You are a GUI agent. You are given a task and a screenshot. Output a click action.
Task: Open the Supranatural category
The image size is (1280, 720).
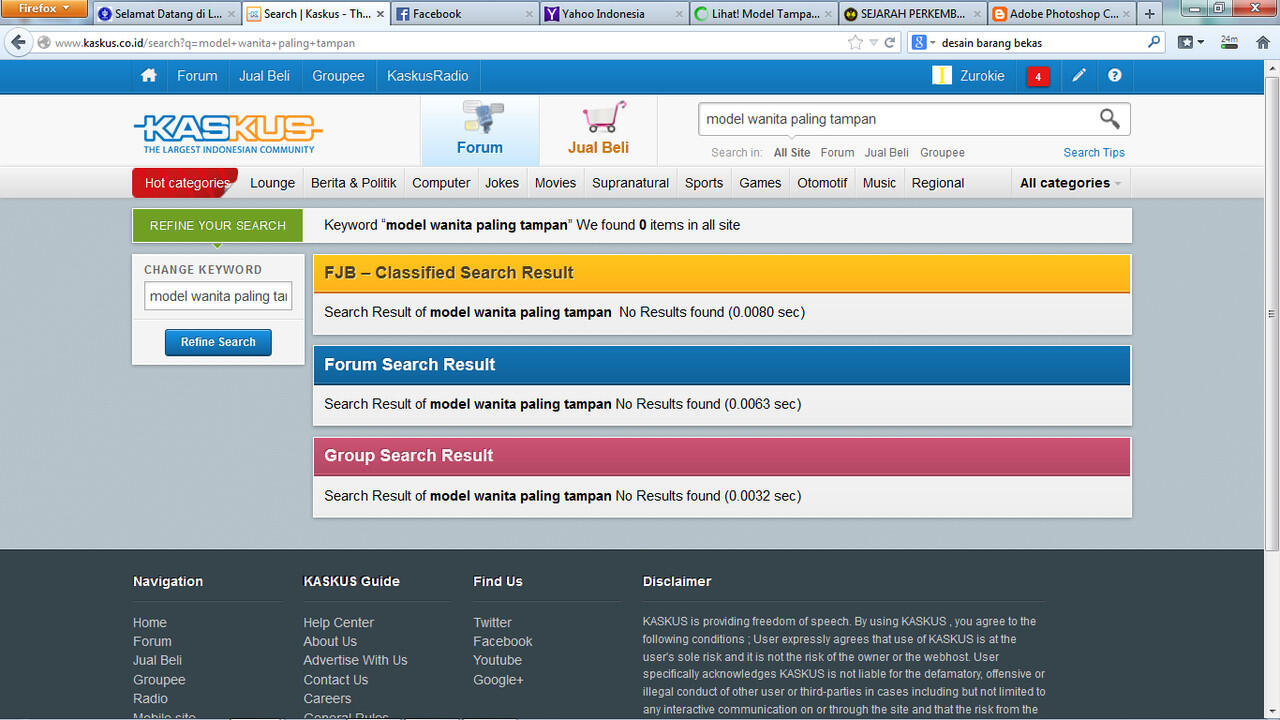[x=630, y=183]
